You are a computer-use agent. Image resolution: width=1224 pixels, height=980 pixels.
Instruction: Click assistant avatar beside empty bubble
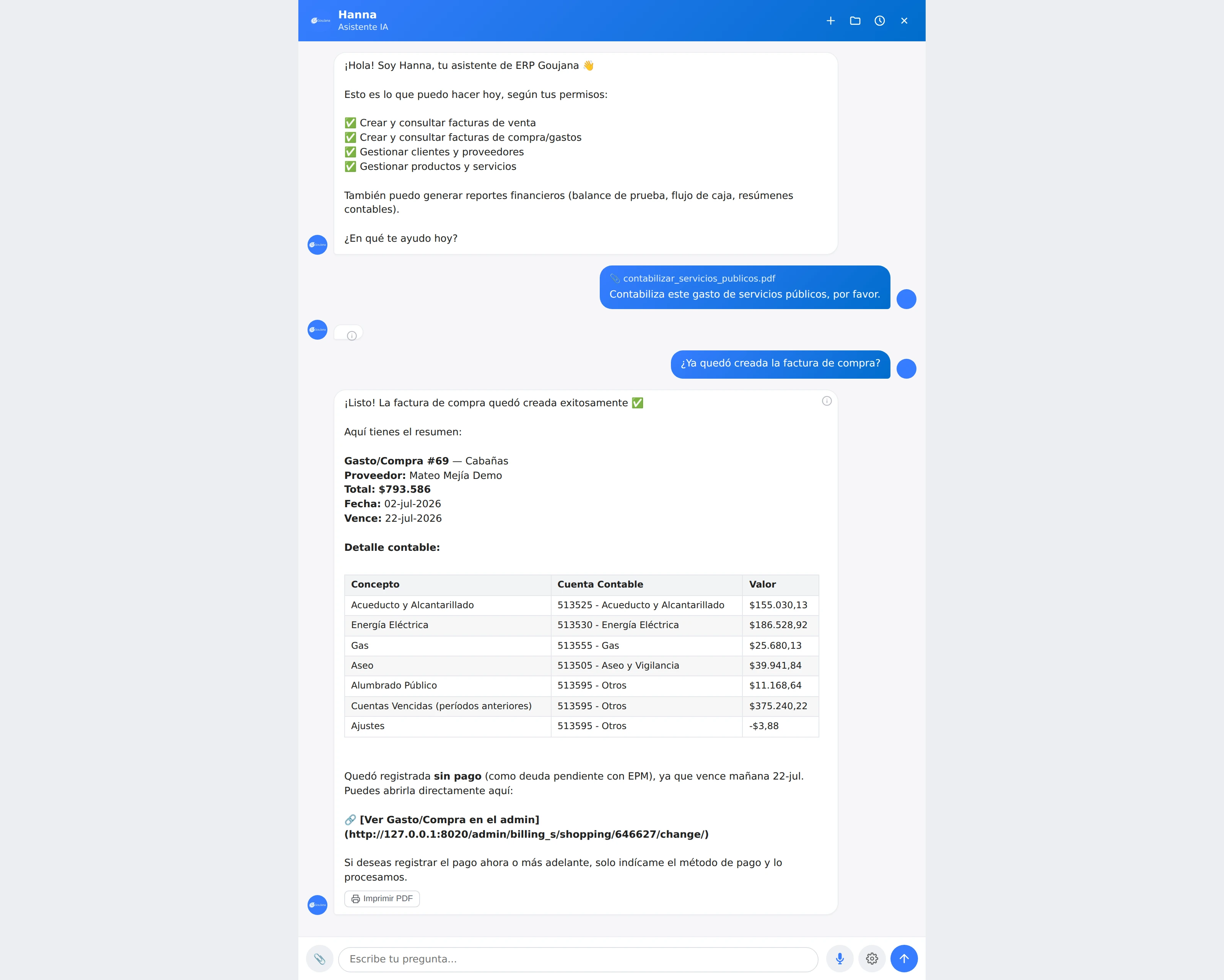tap(317, 329)
